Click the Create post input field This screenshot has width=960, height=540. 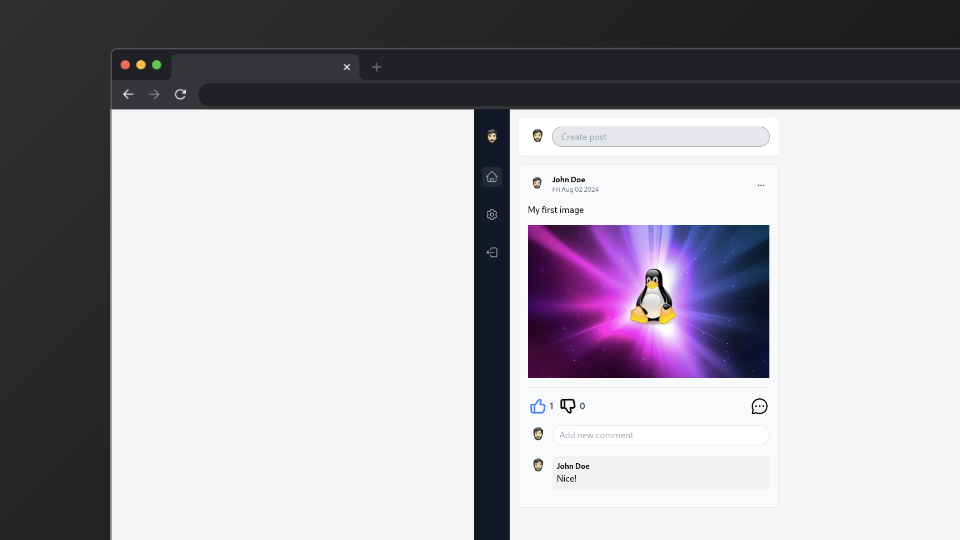tap(661, 137)
